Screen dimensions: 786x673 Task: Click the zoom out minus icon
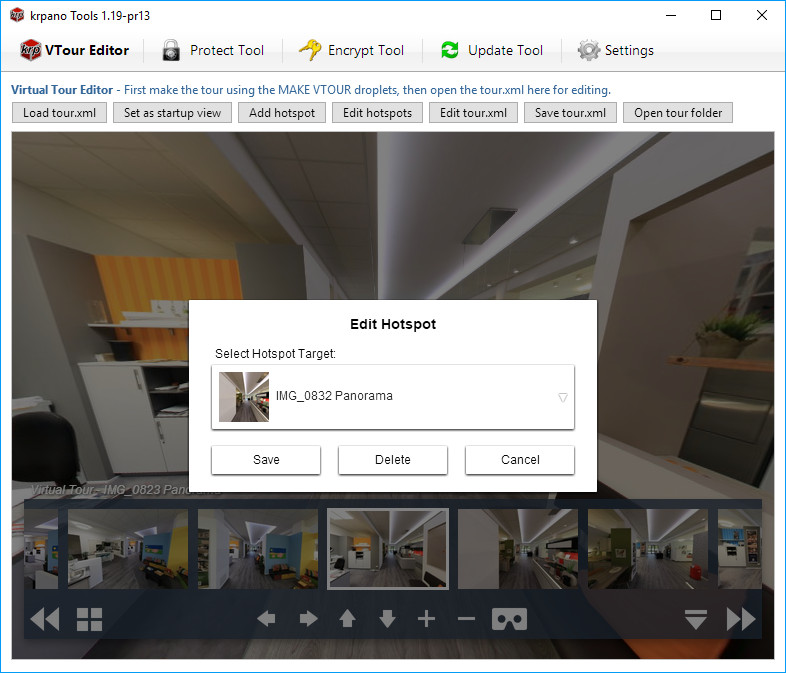(x=466, y=619)
